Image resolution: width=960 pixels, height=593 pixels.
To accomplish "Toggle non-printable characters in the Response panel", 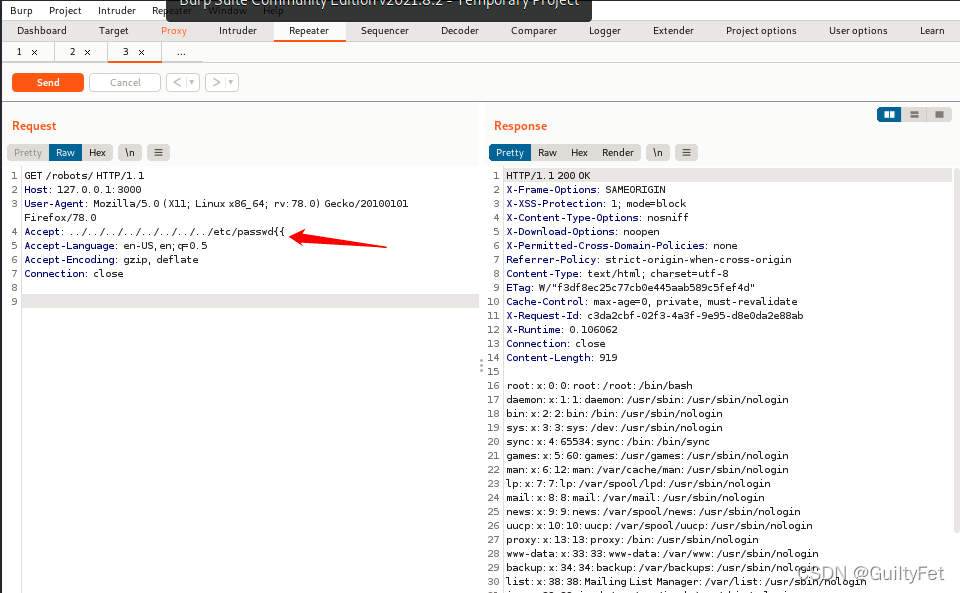I will [x=658, y=152].
